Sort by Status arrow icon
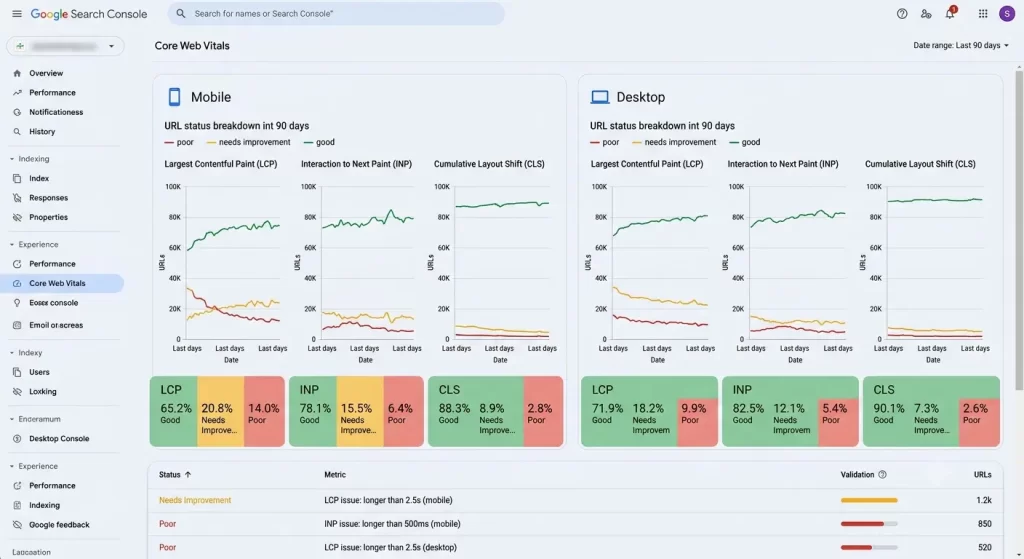This screenshot has width=1024, height=559. (188, 475)
